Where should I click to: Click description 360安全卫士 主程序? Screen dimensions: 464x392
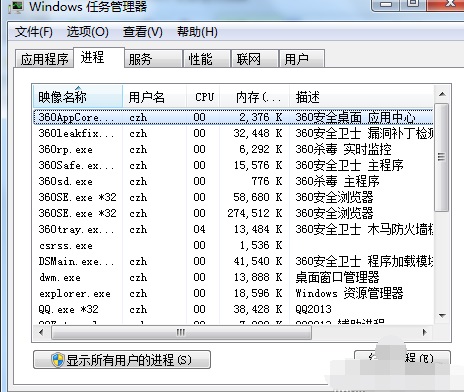point(349,165)
